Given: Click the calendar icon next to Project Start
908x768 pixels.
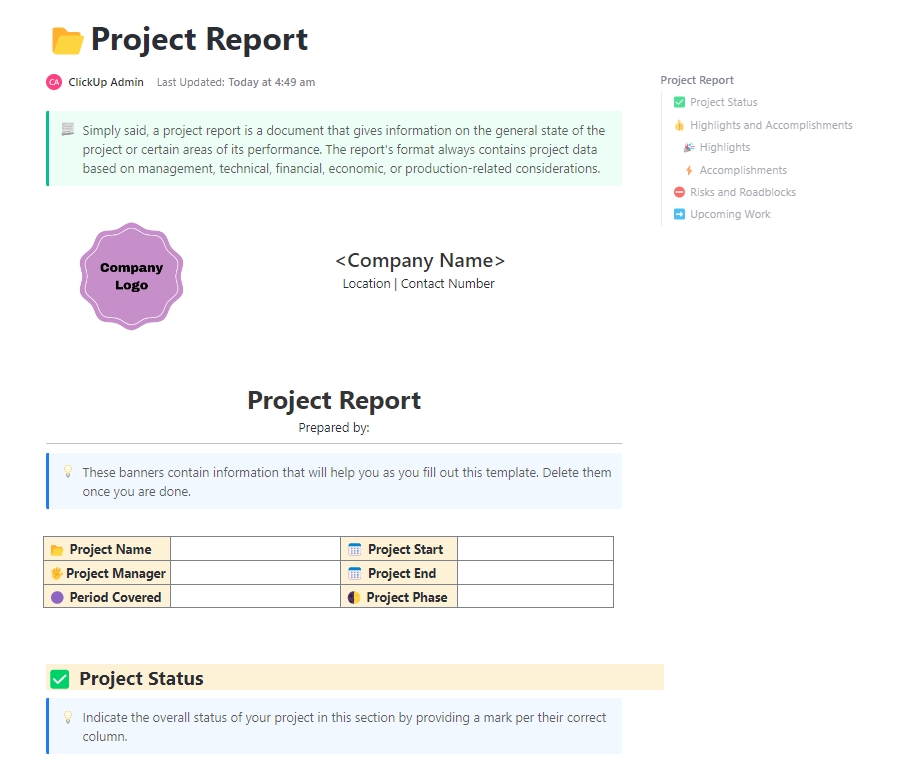Looking at the screenshot, I should click(x=353, y=549).
